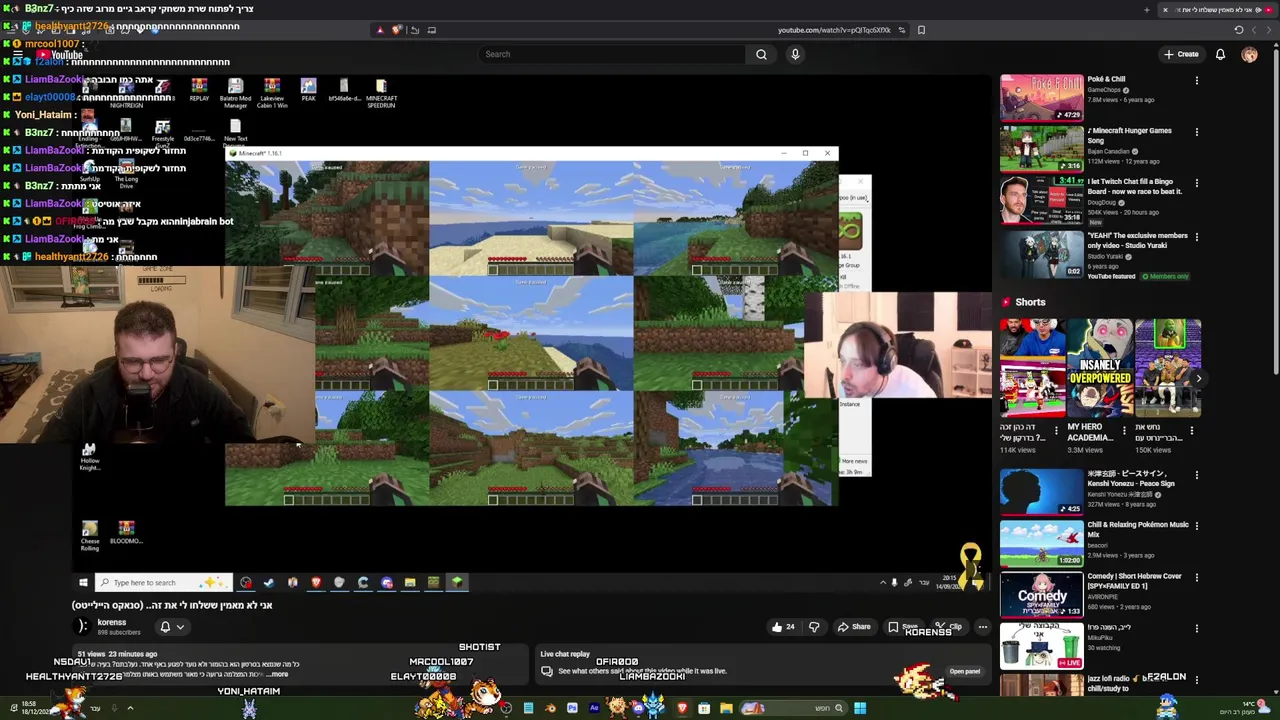
Task: Click Brave browser icon in video taskbar
Action: [x=316, y=583]
